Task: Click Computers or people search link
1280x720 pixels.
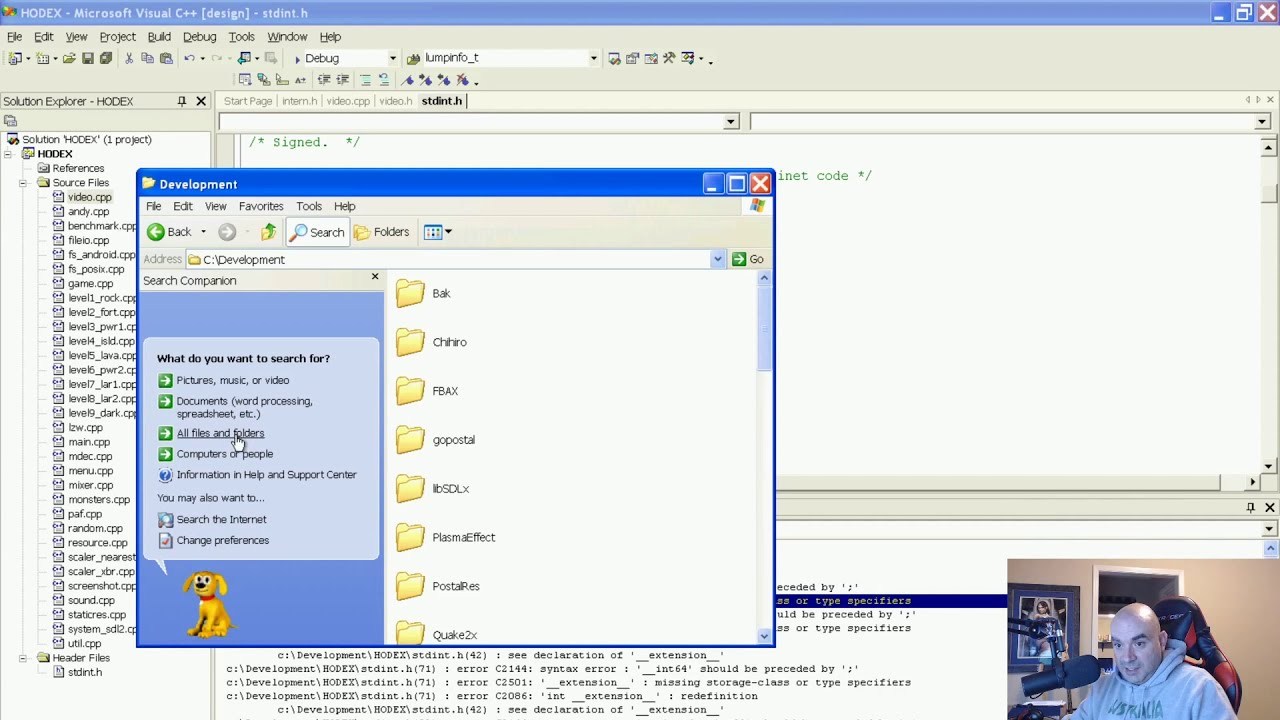Action: point(224,454)
